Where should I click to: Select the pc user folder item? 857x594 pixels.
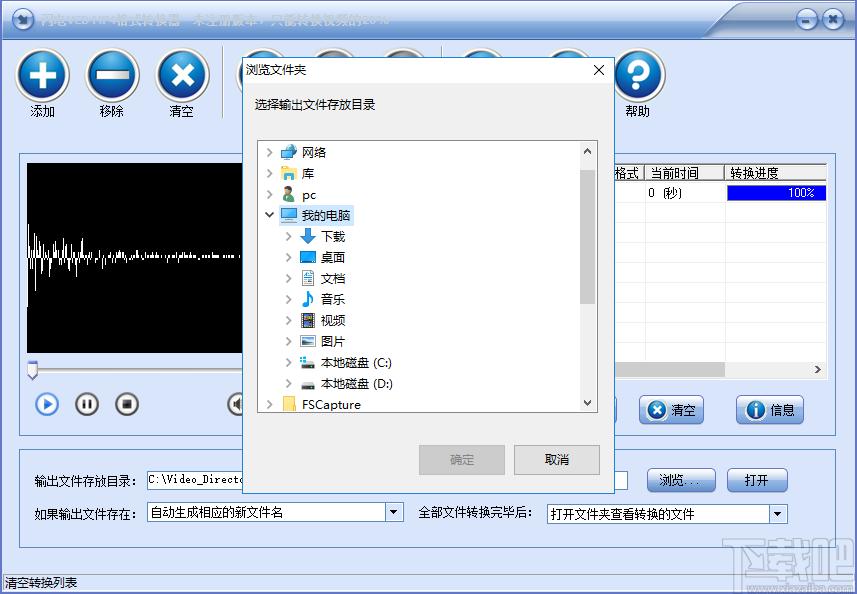pos(309,195)
